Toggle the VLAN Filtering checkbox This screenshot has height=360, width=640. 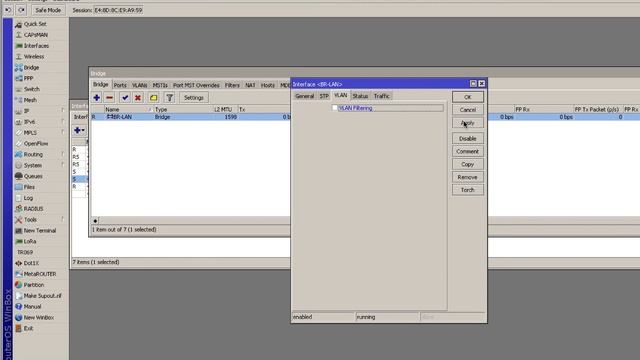(335, 108)
